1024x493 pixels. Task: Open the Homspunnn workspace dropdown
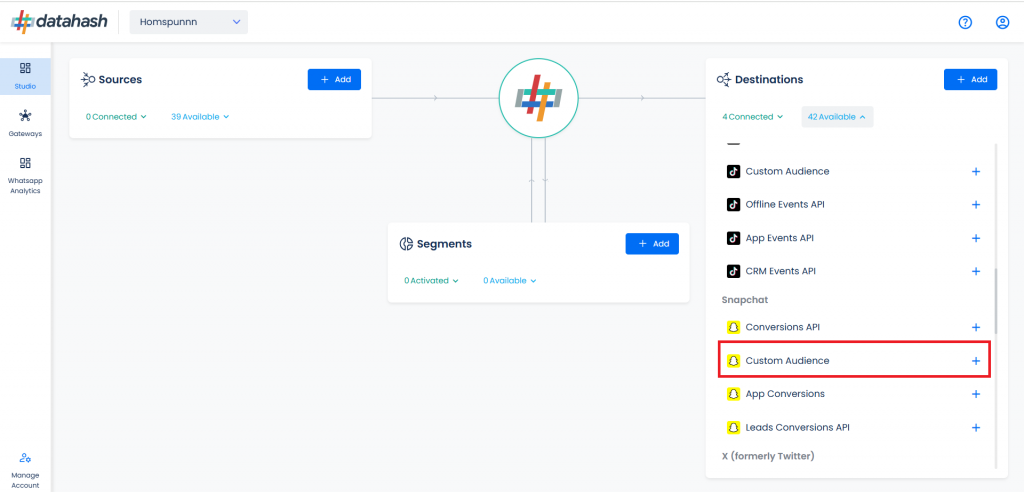(189, 22)
